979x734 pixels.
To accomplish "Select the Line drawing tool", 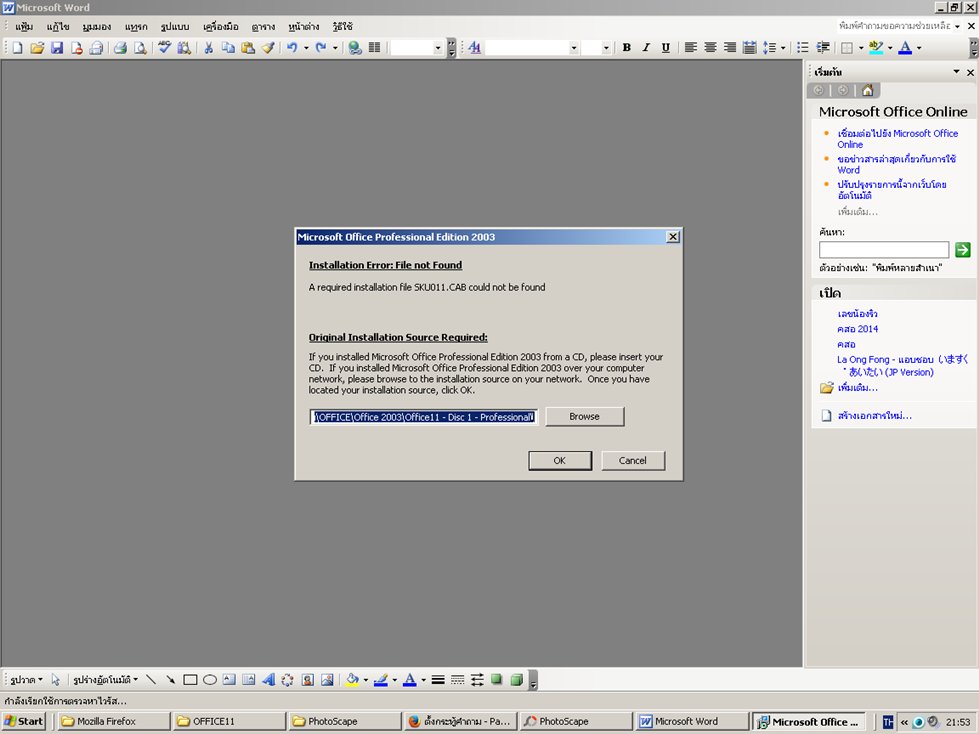I will click(150, 680).
